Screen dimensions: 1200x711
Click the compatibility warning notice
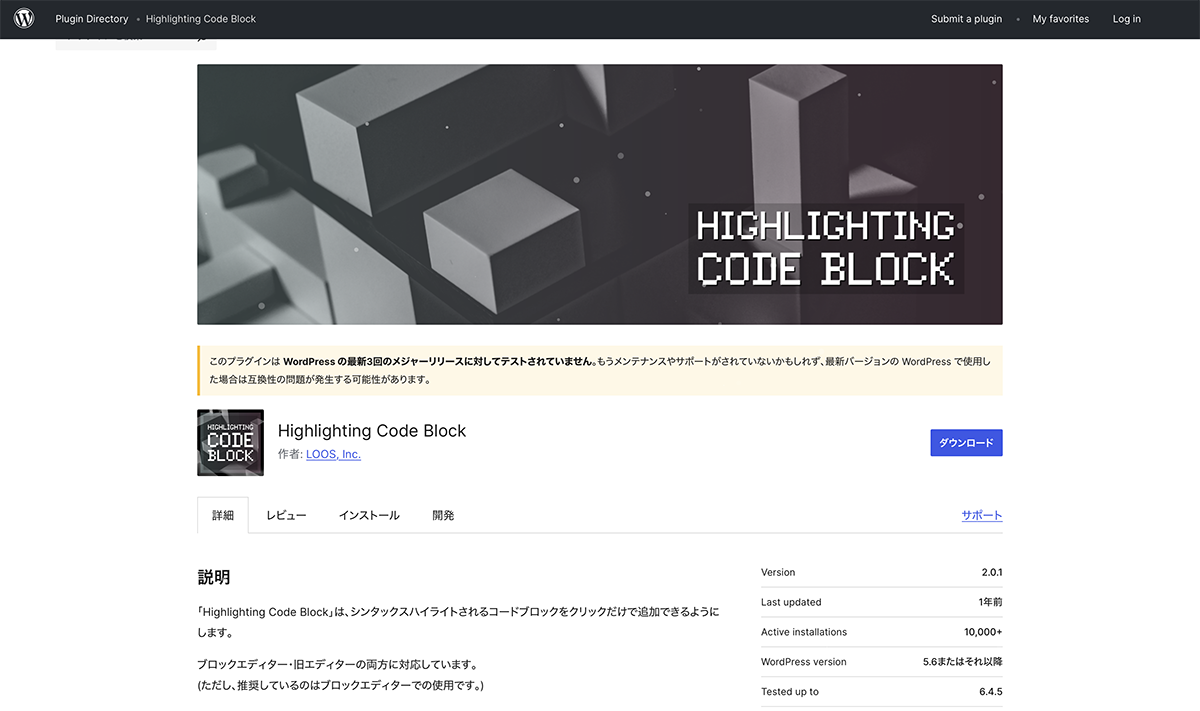pos(599,370)
